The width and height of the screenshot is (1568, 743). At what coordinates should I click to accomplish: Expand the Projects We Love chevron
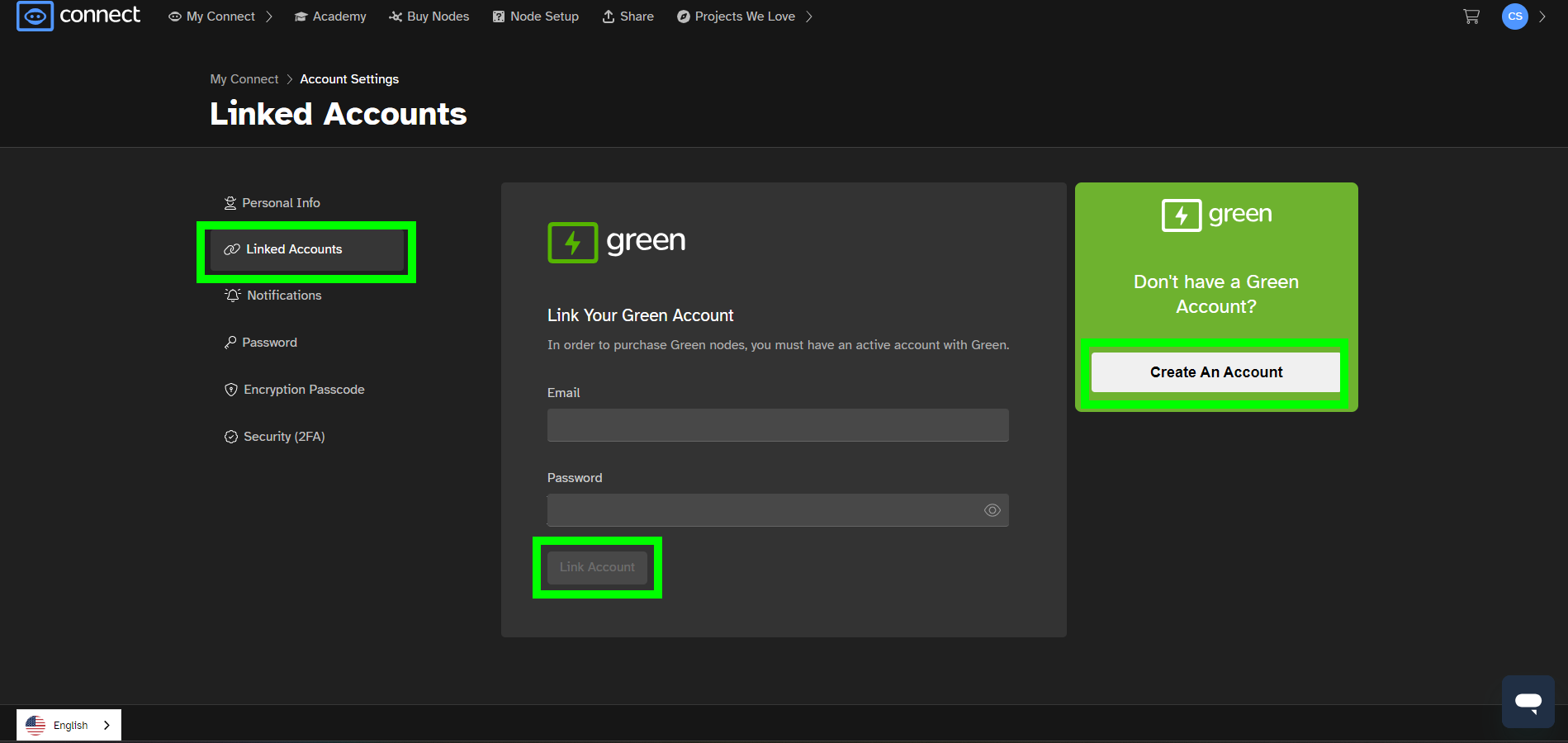(x=809, y=17)
